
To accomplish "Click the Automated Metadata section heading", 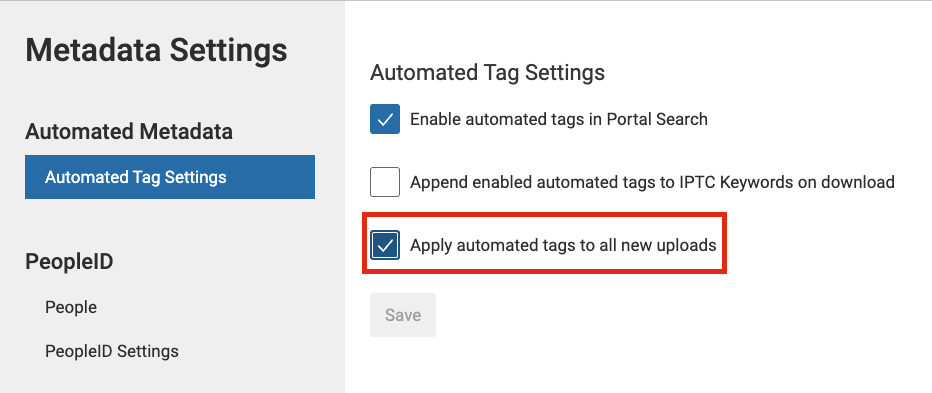I will click(x=128, y=132).
